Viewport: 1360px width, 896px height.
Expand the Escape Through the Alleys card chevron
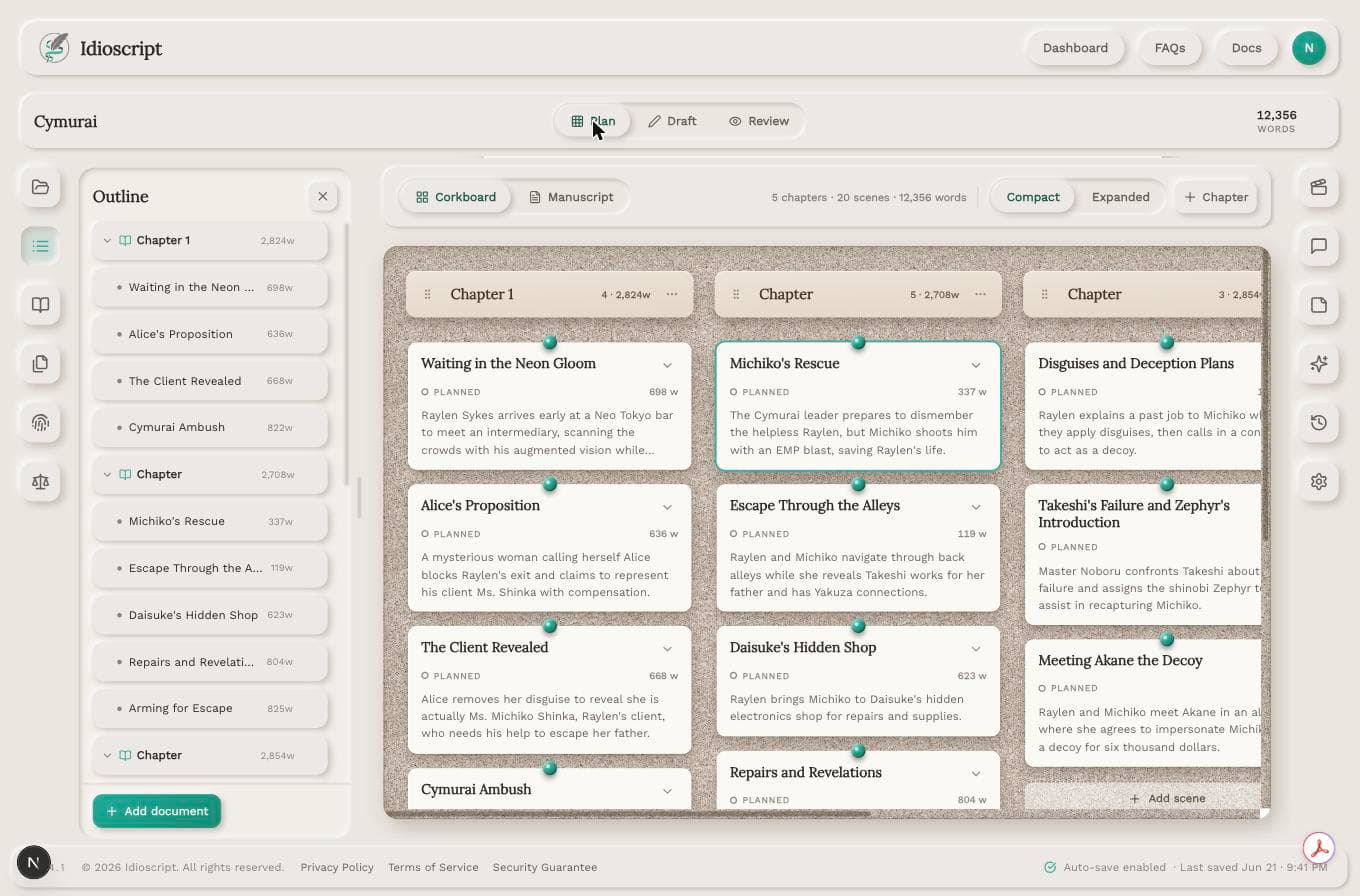click(x=976, y=507)
